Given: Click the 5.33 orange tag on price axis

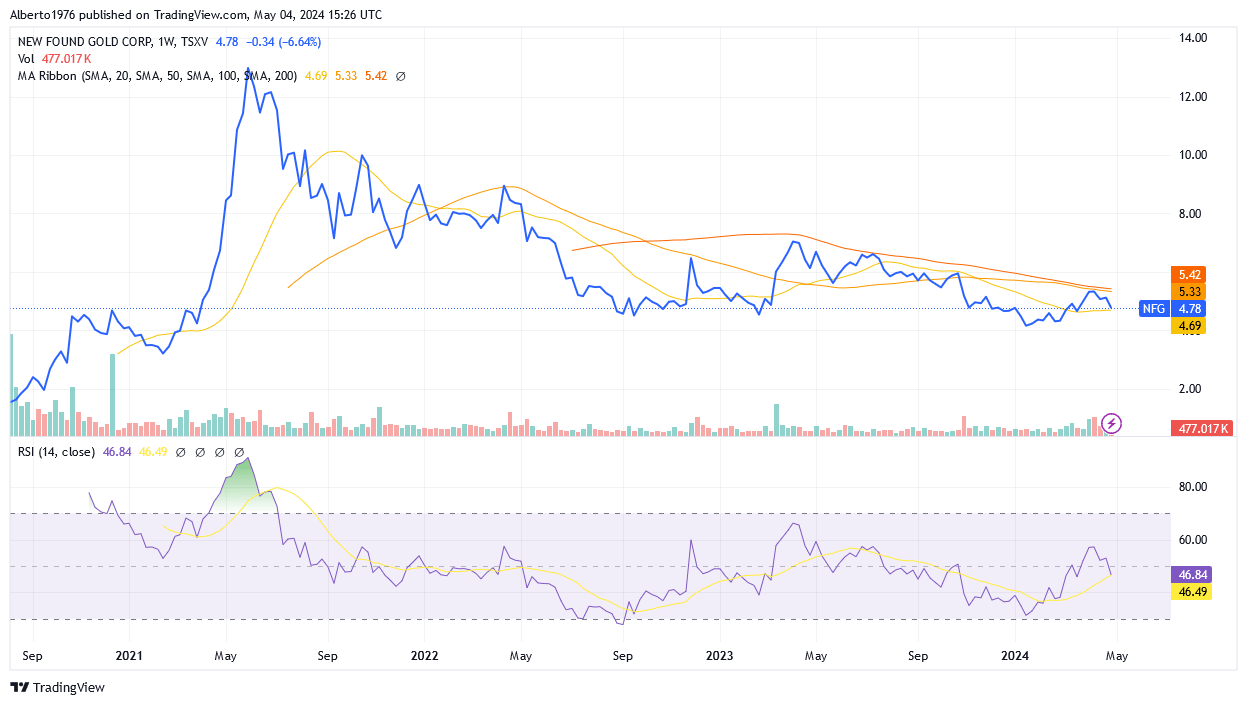Looking at the screenshot, I should [1190, 291].
